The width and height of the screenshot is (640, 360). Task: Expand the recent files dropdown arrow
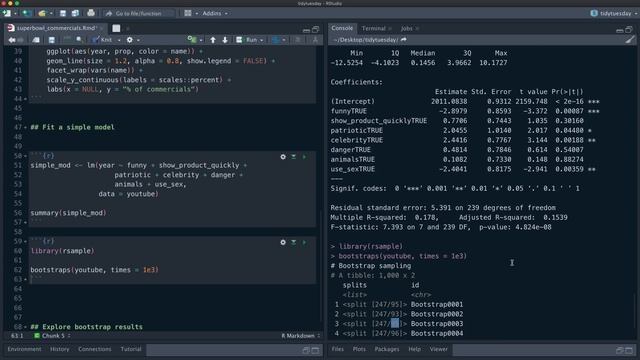(x=51, y=13)
